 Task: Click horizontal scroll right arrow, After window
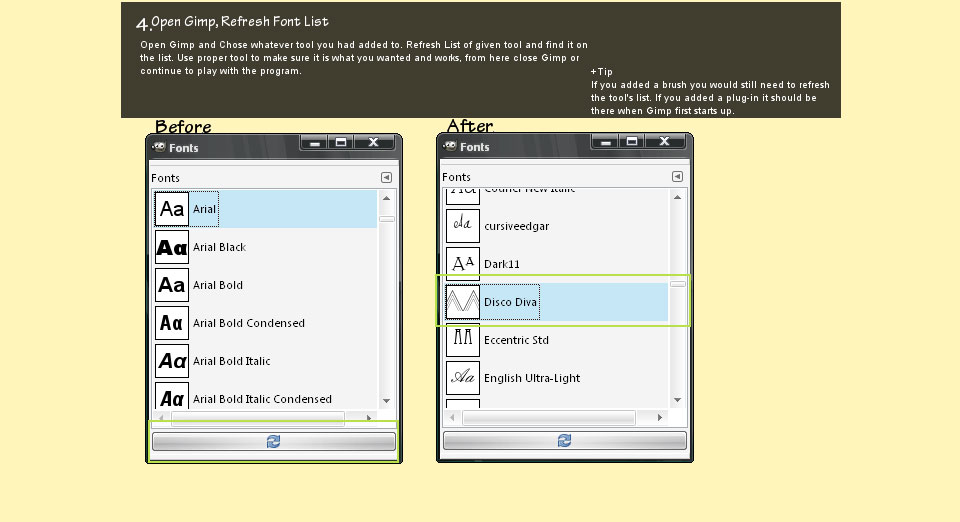[659, 417]
